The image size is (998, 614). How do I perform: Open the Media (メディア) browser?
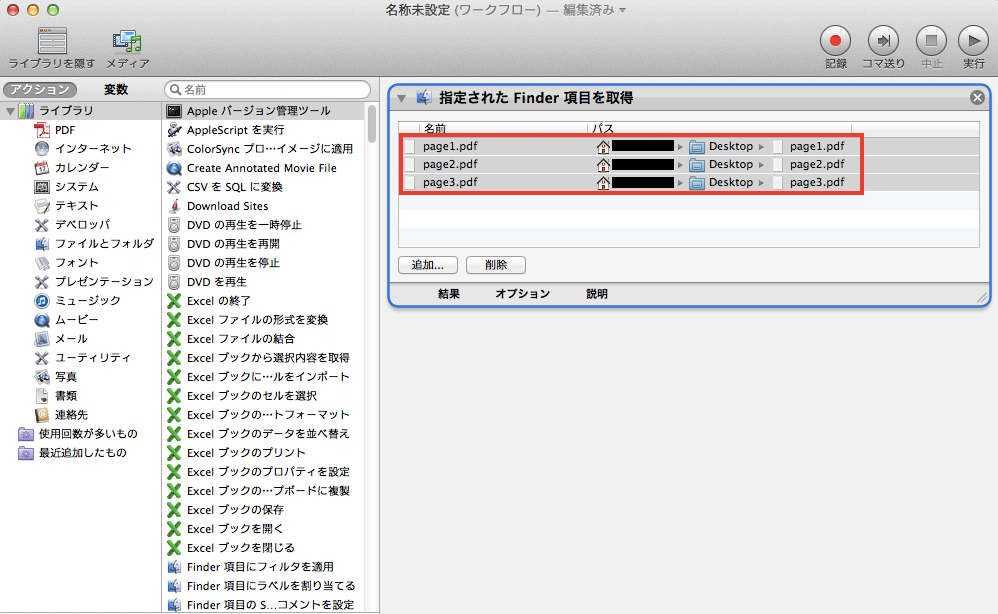coord(127,48)
